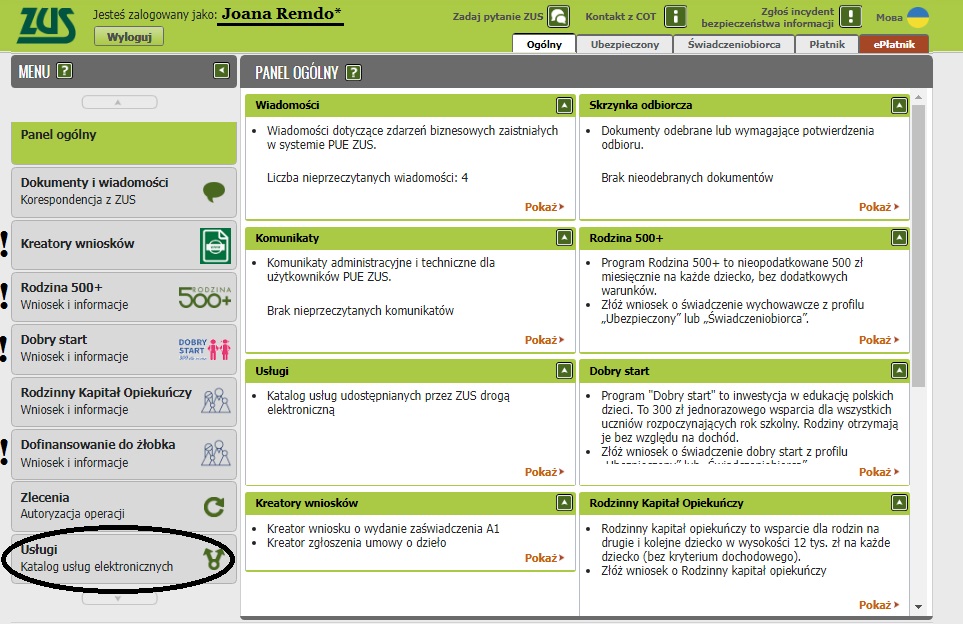
Task: Click the security incident exclamation icon
Action: point(850,17)
